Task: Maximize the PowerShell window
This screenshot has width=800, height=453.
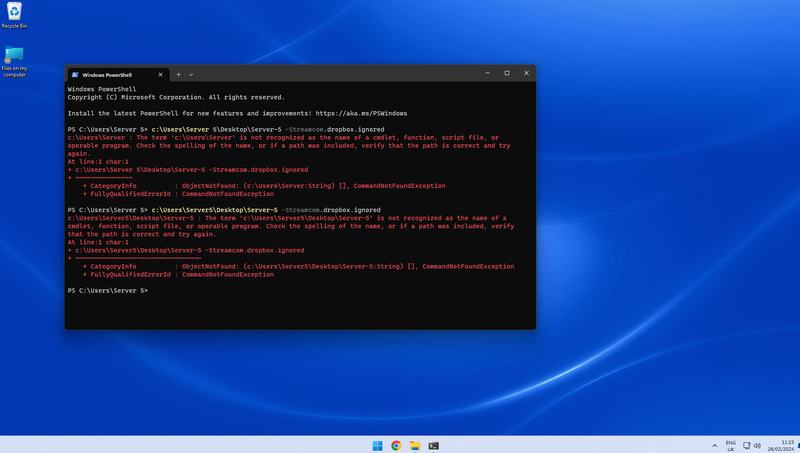Action: pos(507,73)
